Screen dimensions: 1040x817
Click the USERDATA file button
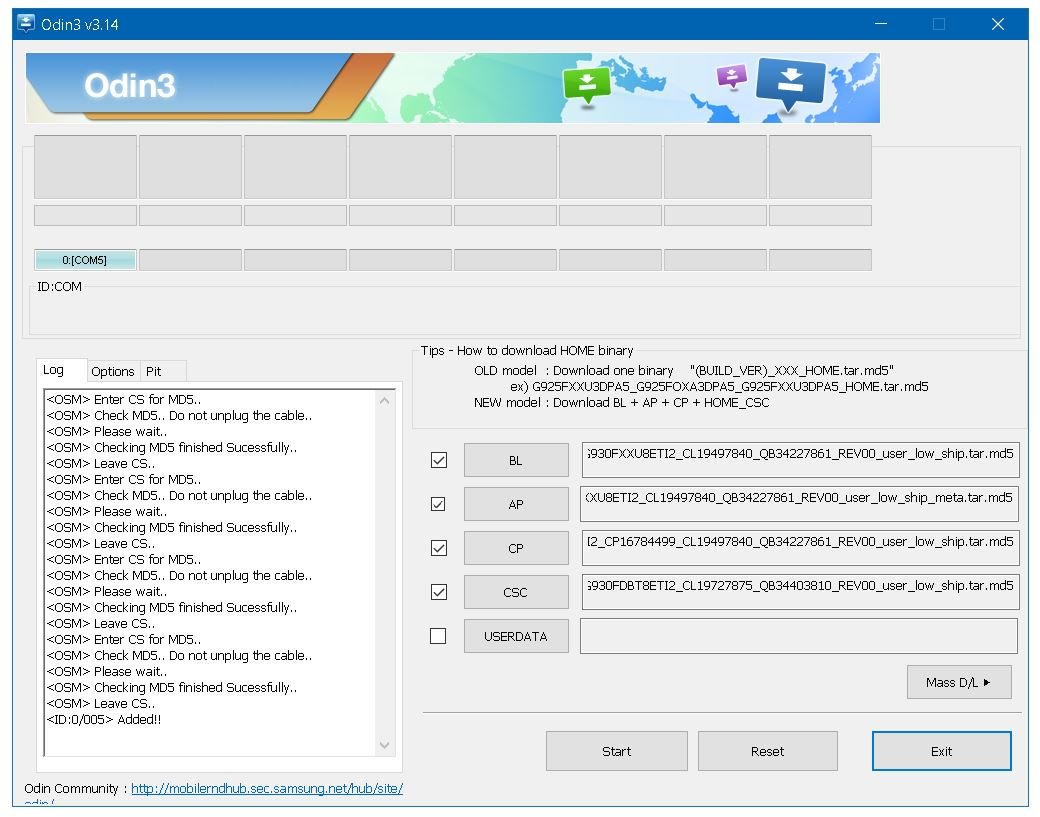(516, 637)
